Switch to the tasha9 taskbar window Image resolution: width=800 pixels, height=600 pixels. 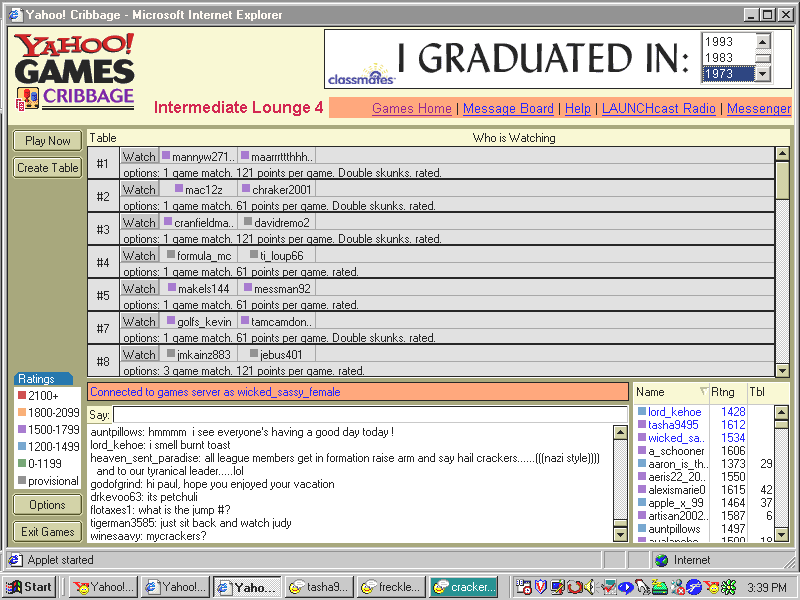coord(319,587)
